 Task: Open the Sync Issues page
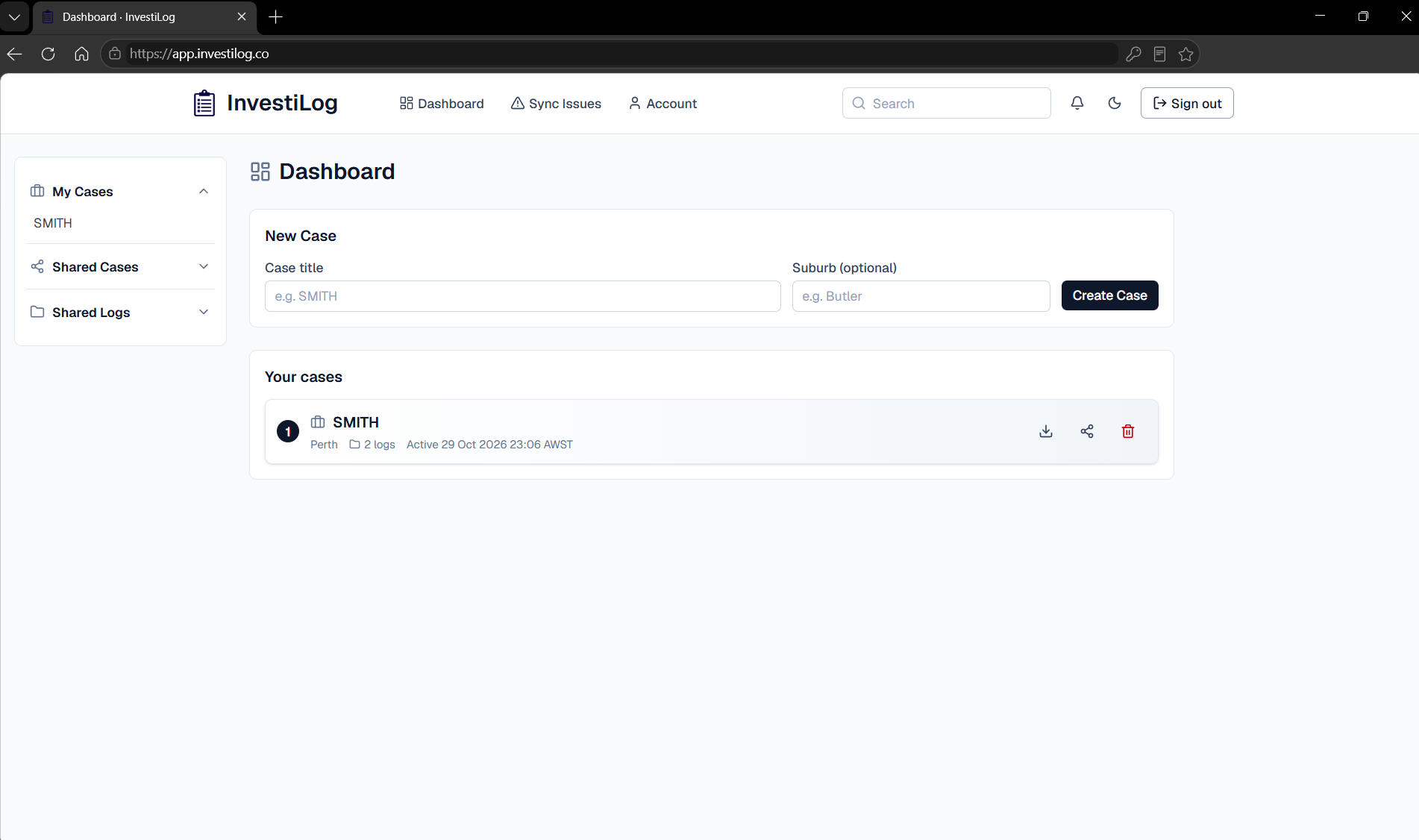point(556,104)
